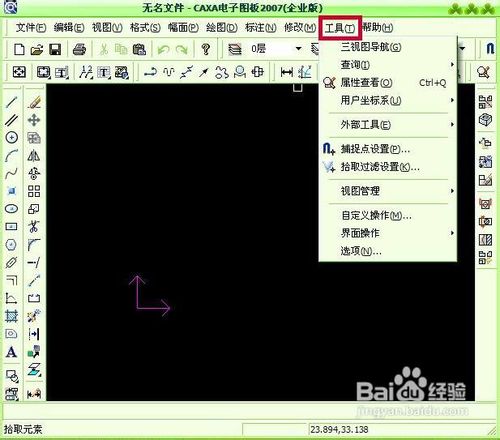
Task: Click the Help question mark icon
Action: 206,49
